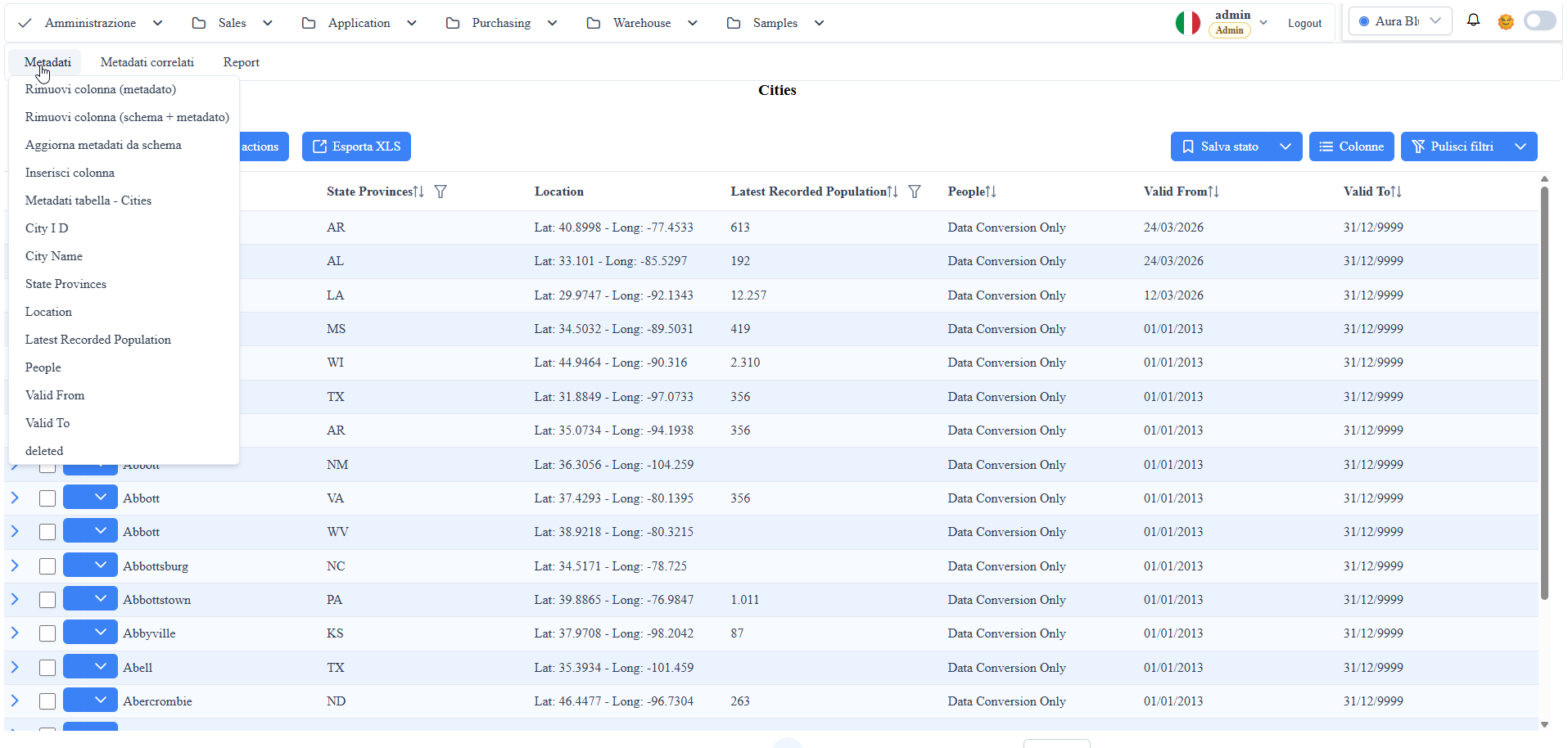The height and width of the screenshot is (748, 1568).
Task: Open the Sales folder menu
Action: coord(233,23)
